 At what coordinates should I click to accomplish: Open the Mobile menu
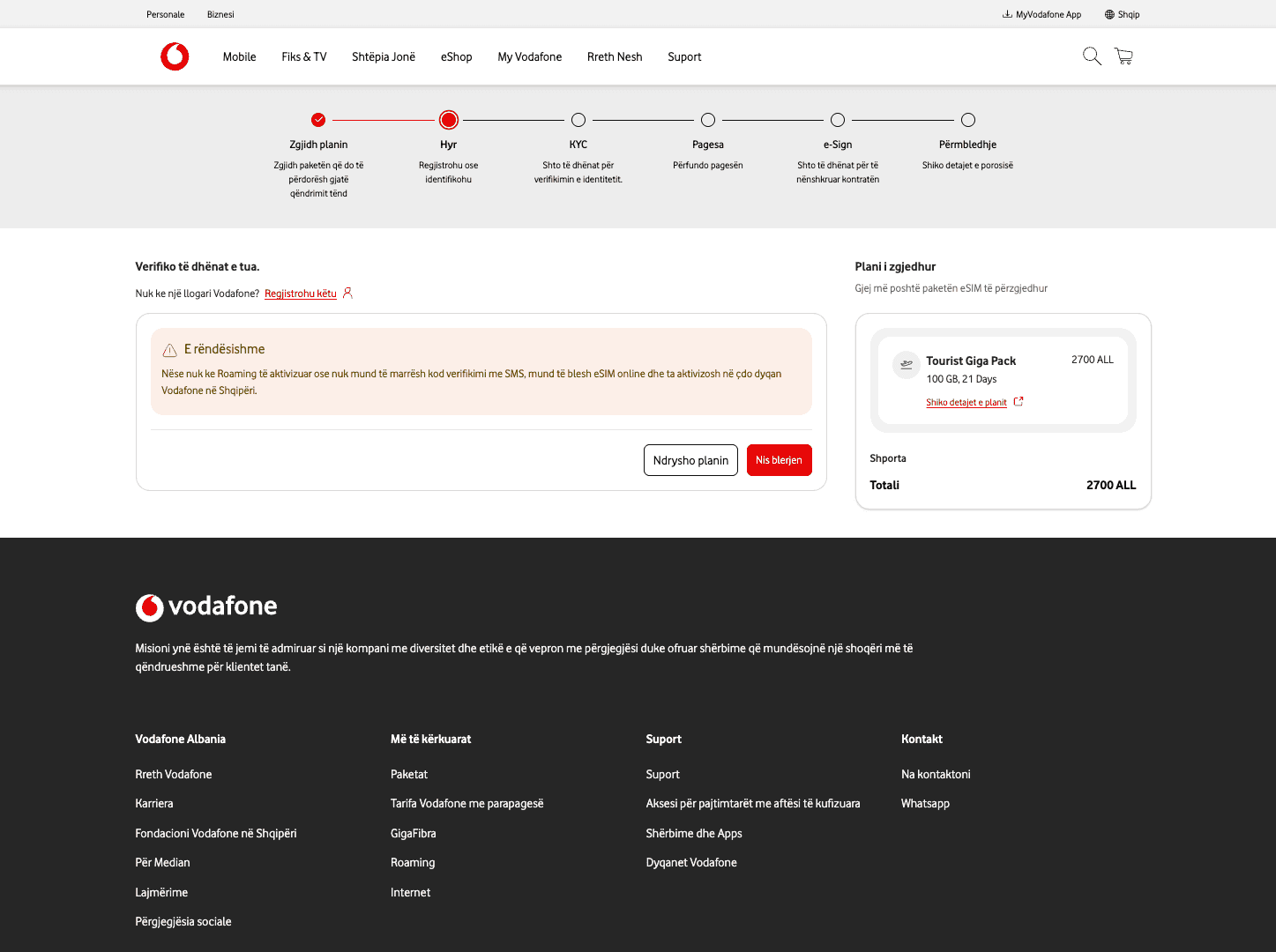point(239,56)
